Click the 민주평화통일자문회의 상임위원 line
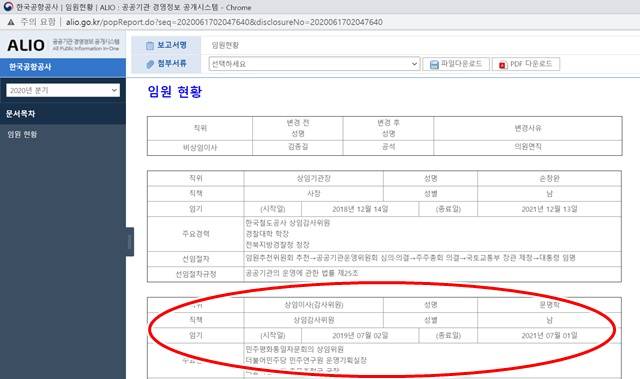This screenshot has width=640, height=379. [295, 349]
